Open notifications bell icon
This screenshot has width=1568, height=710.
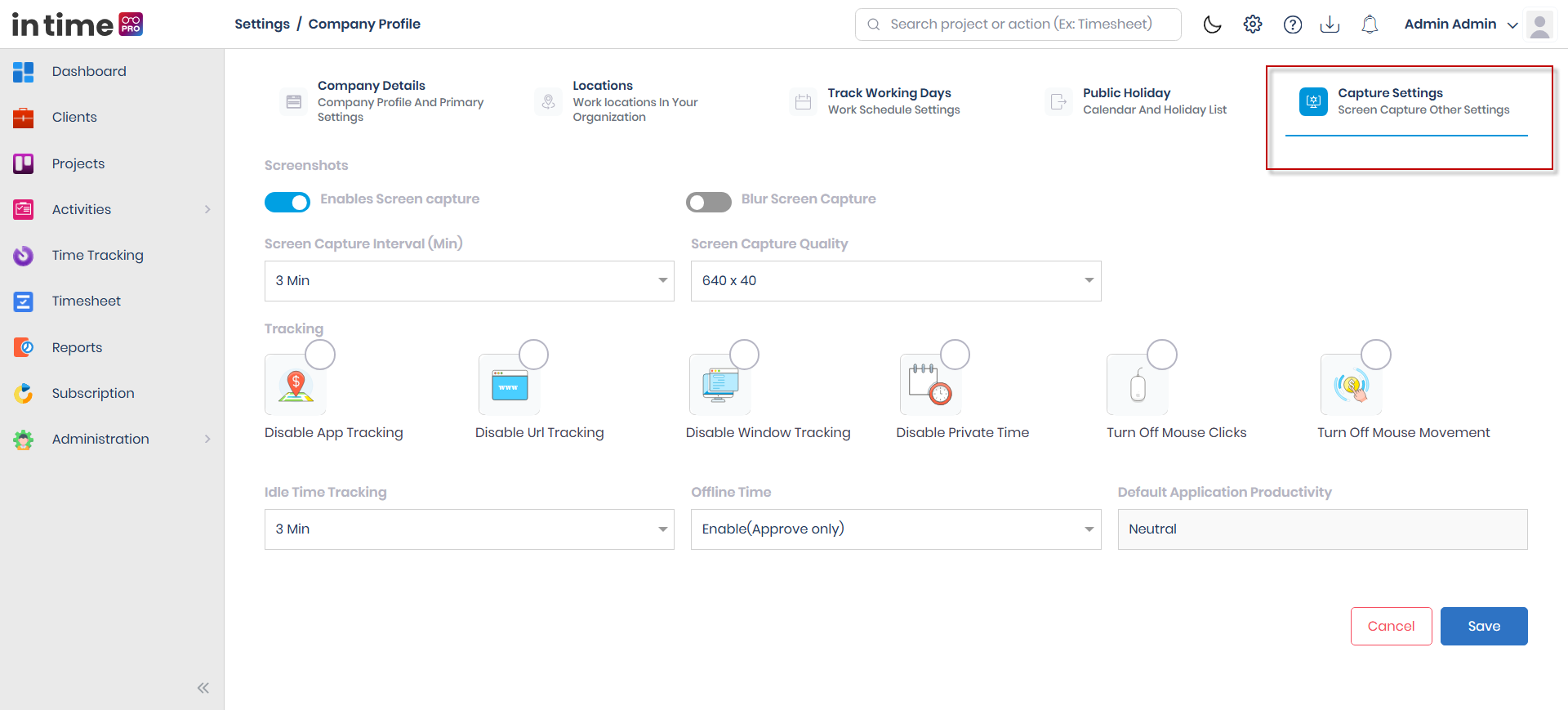coord(1370,25)
